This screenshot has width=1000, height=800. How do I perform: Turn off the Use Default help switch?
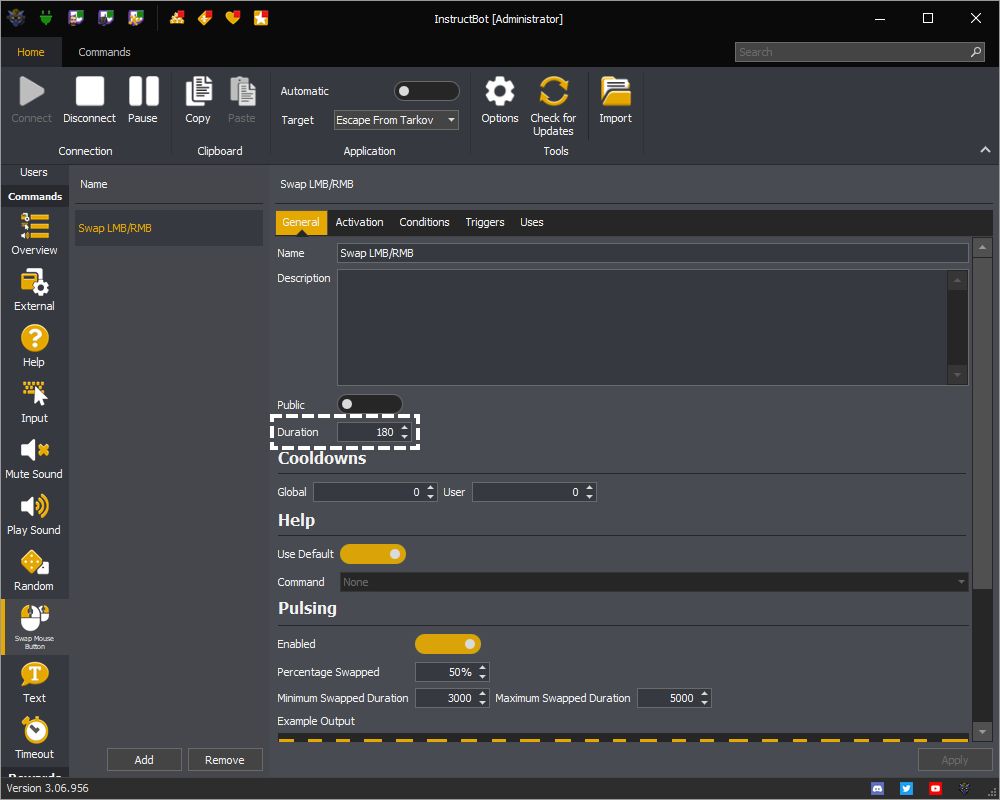point(373,554)
